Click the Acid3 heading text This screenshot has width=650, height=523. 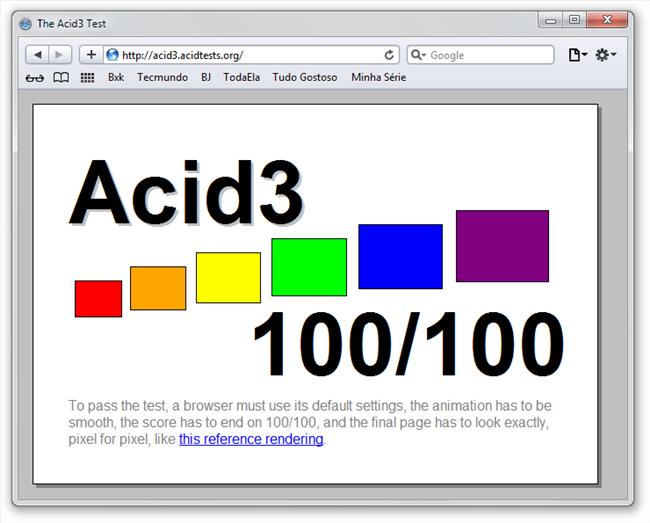(186, 193)
